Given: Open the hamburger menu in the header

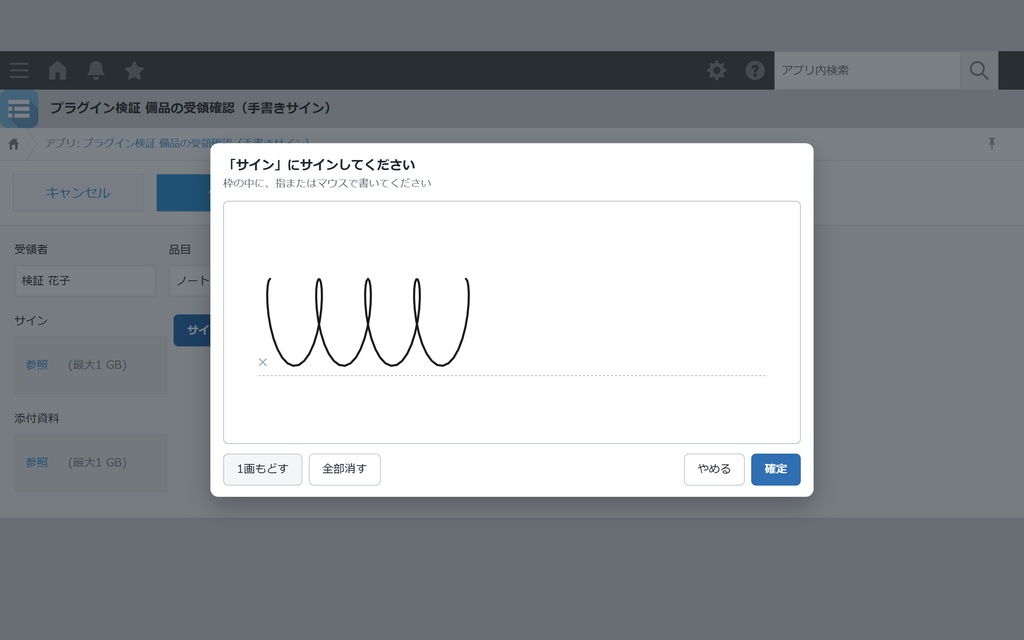Looking at the screenshot, I should pyautogui.click(x=19, y=71).
